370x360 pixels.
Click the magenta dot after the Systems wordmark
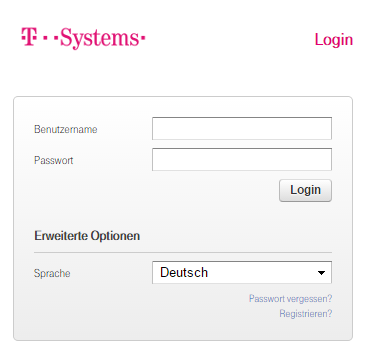click(143, 37)
